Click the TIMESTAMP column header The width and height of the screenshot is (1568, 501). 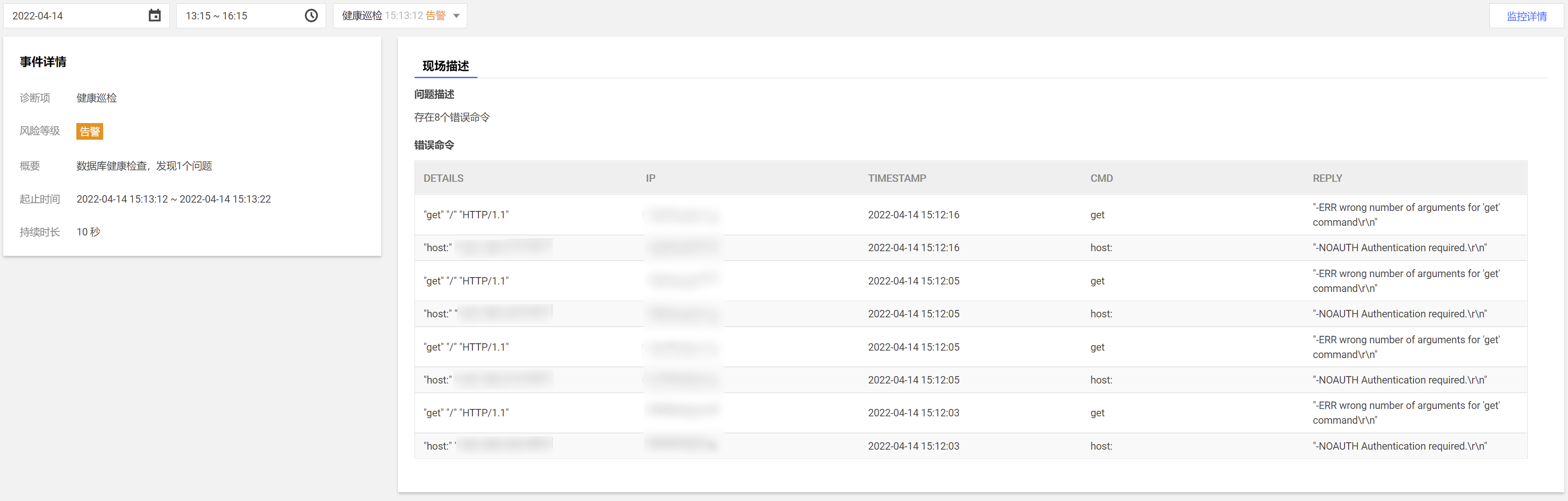[x=897, y=179]
